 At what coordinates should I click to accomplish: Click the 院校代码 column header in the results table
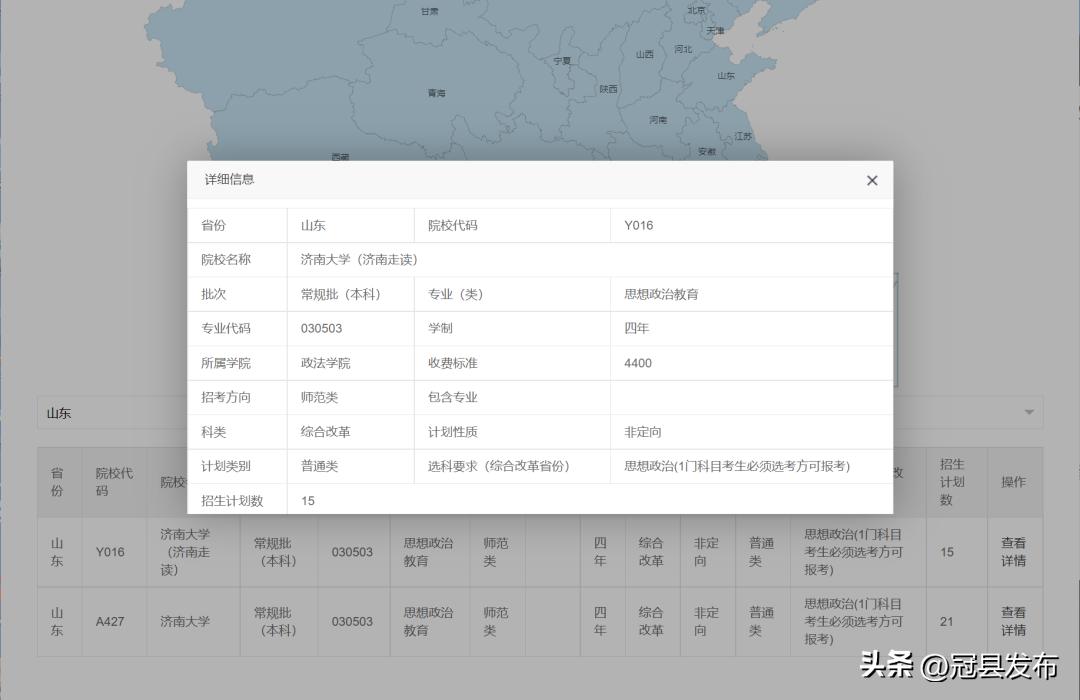(x=114, y=482)
